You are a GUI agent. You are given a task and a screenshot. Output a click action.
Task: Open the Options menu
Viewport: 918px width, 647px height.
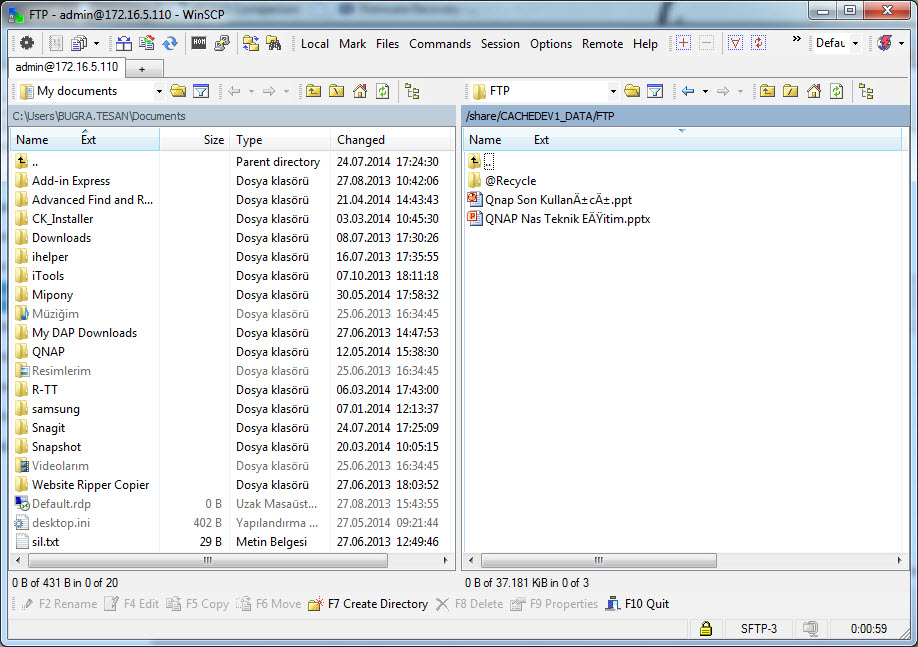tap(551, 44)
